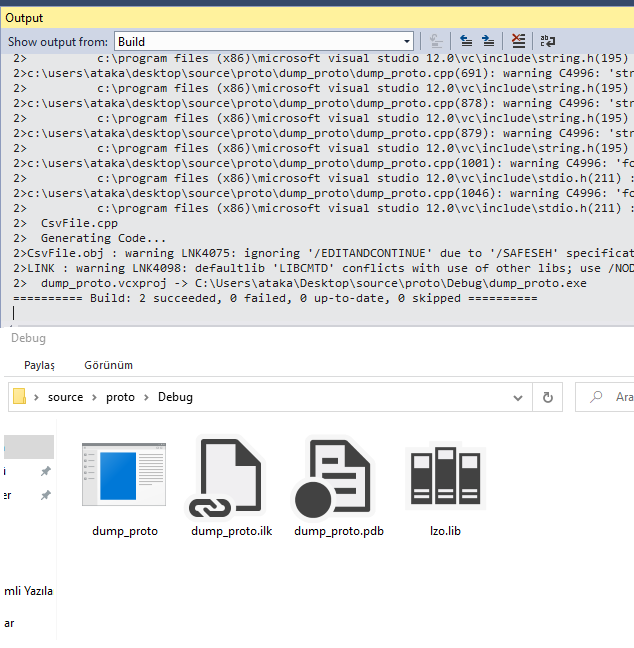Click the Explorer search field

(610, 397)
